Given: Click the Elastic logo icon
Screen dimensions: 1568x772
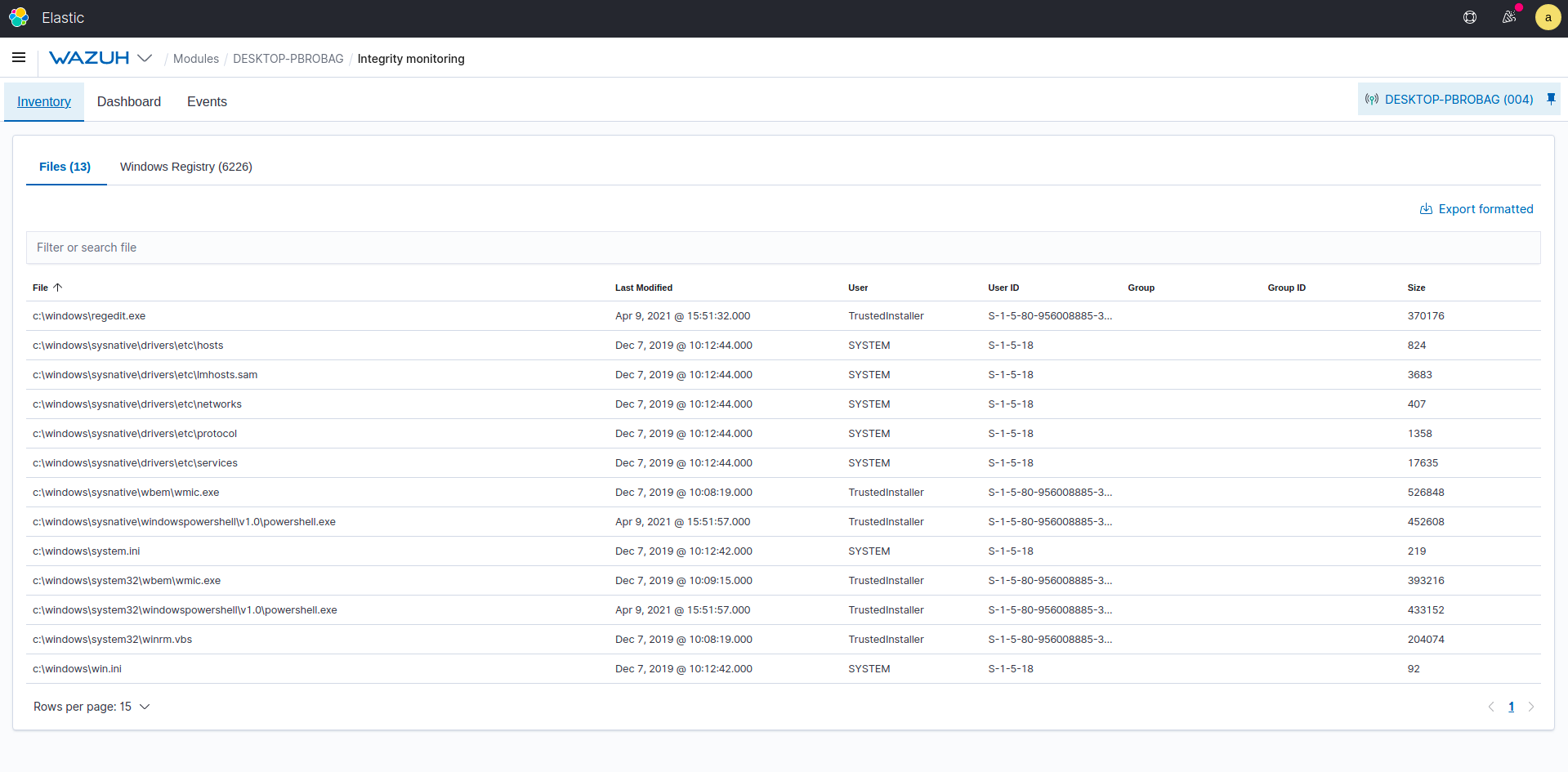Looking at the screenshot, I should (19, 17).
